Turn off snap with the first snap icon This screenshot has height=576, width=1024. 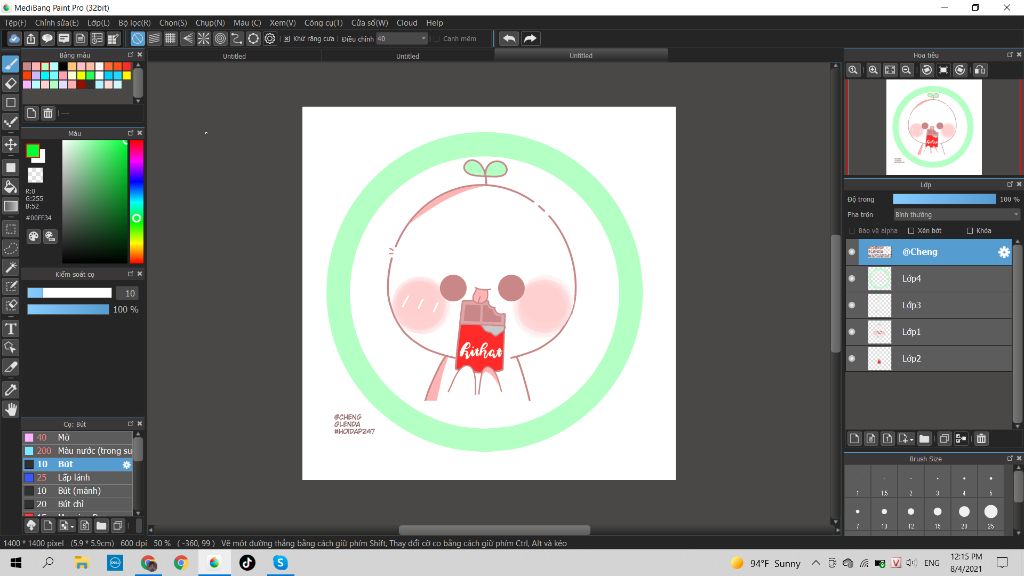coord(137,39)
